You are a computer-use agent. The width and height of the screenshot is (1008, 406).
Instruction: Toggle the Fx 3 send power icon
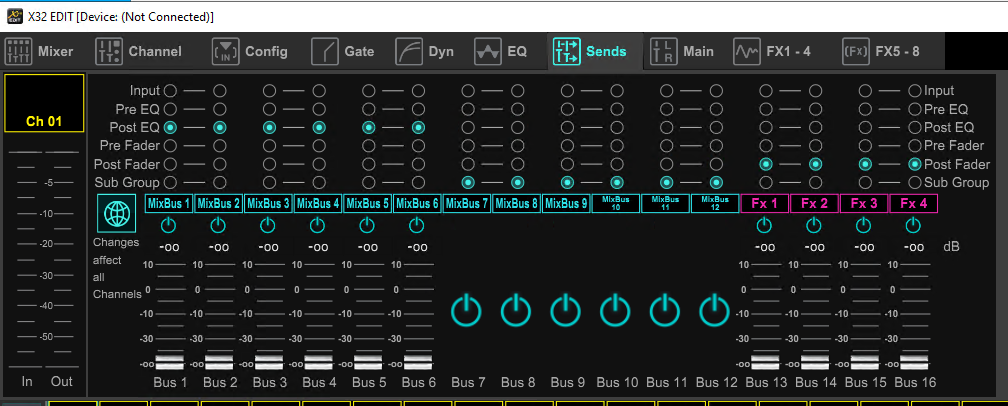tap(863, 225)
